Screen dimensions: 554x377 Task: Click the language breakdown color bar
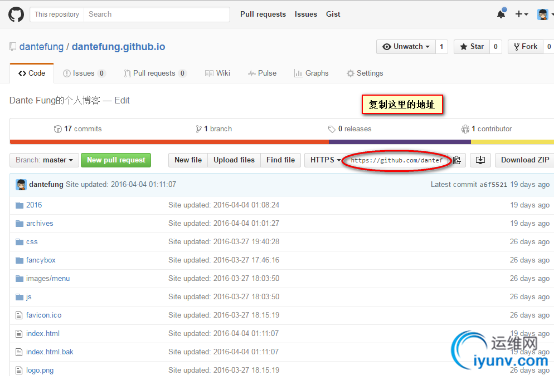[x=282, y=142]
